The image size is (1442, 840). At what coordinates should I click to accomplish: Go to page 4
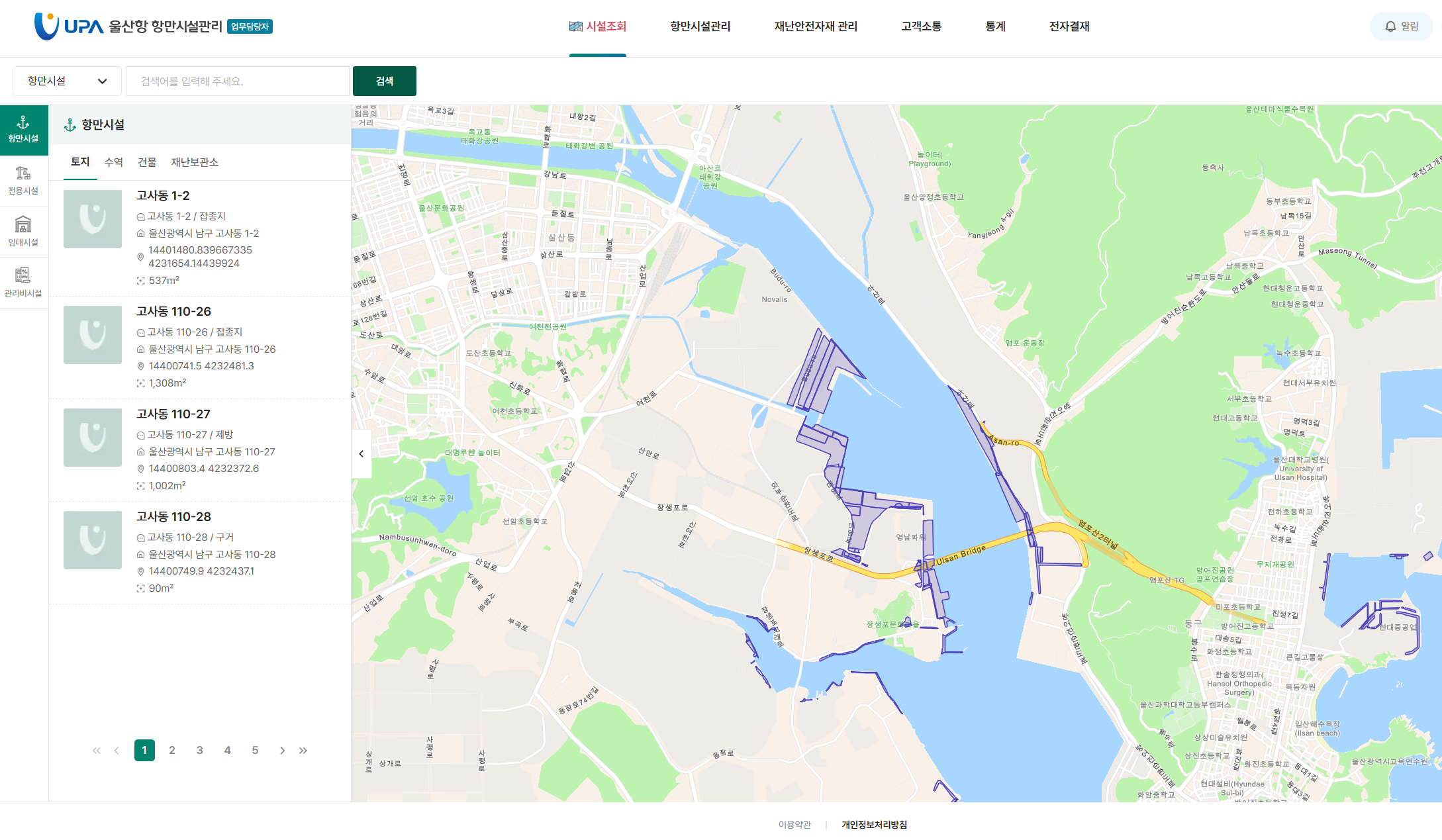click(228, 750)
